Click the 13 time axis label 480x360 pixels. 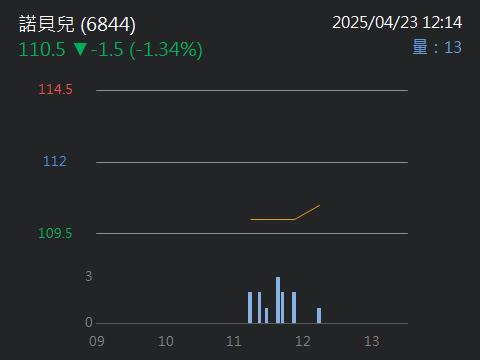(x=372, y=341)
